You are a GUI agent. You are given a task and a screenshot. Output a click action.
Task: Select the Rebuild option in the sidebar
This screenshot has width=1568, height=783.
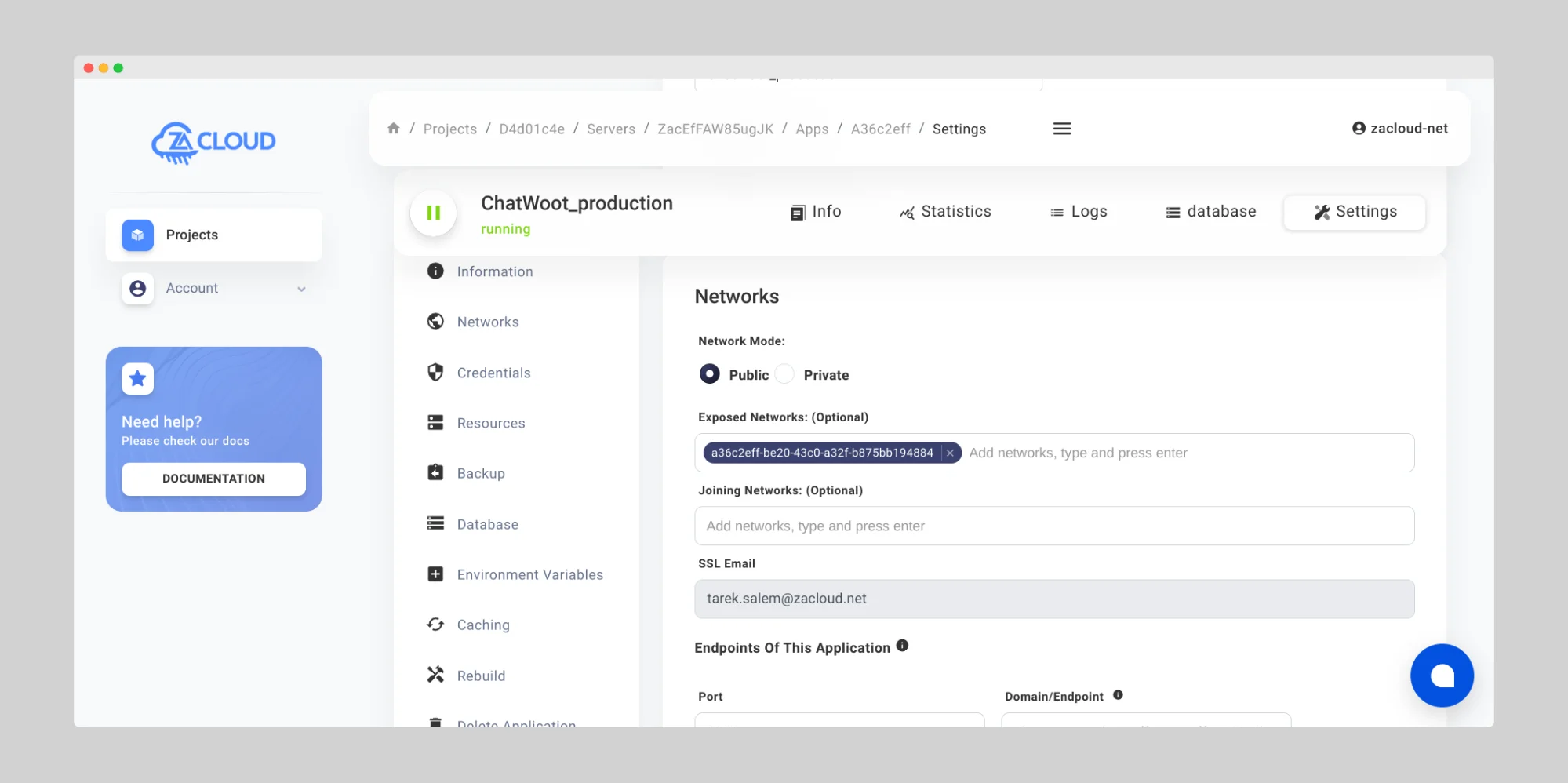click(x=480, y=676)
